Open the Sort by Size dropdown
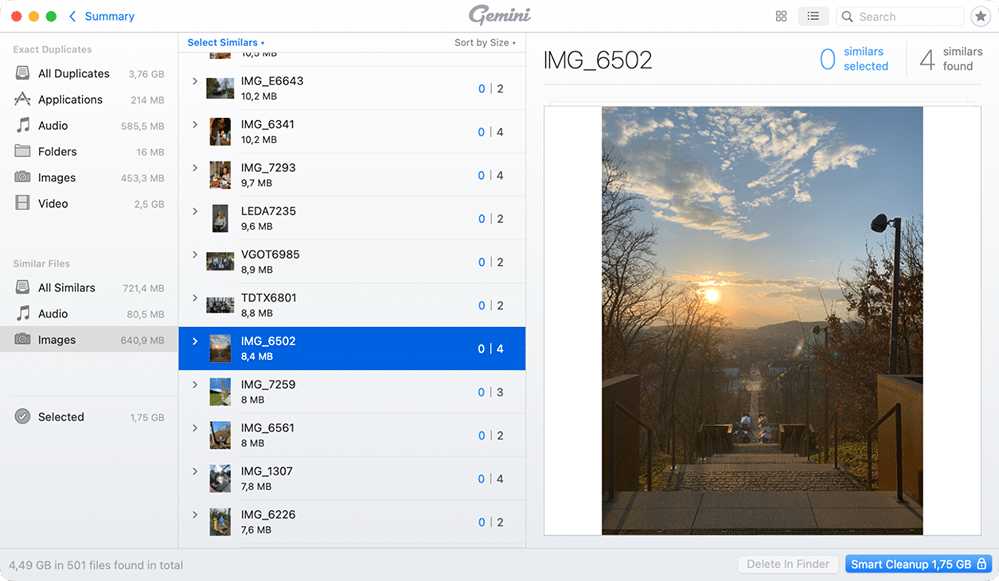 [x=485, y=43]
